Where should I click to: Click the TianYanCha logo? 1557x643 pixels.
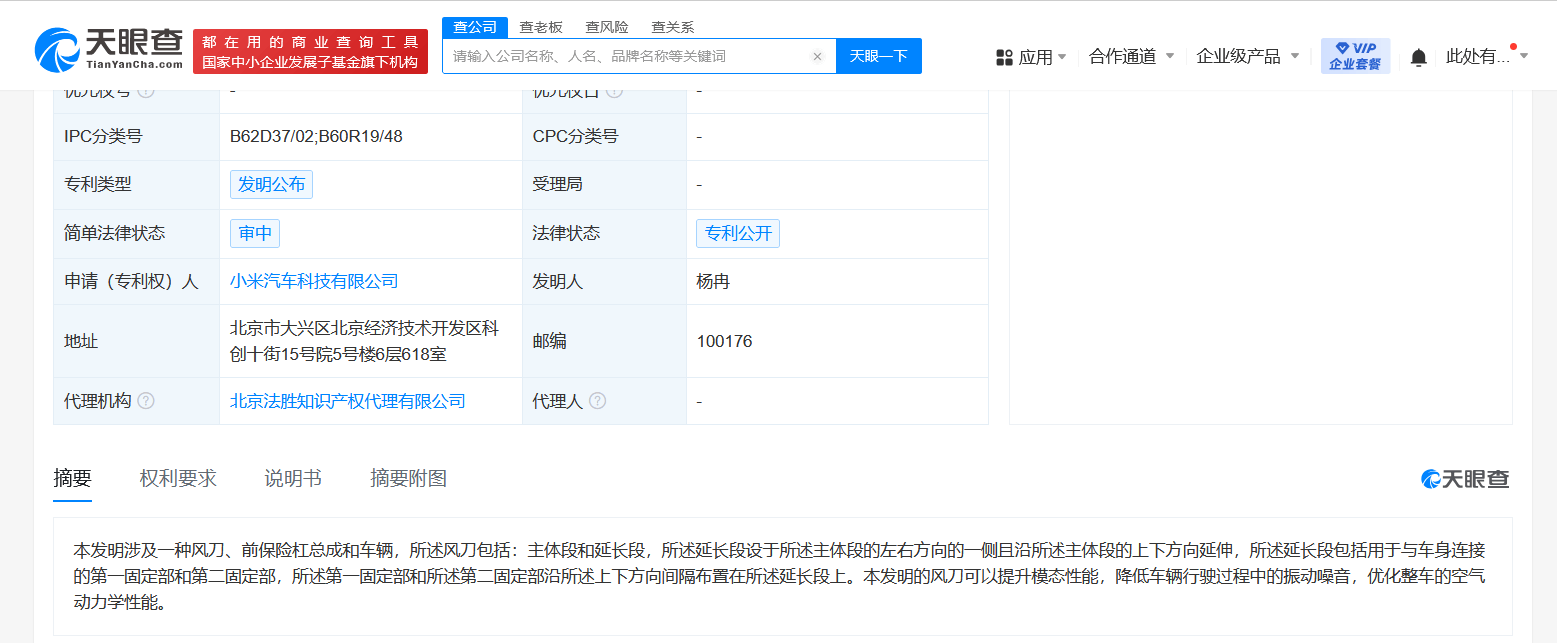pos(109,49)
